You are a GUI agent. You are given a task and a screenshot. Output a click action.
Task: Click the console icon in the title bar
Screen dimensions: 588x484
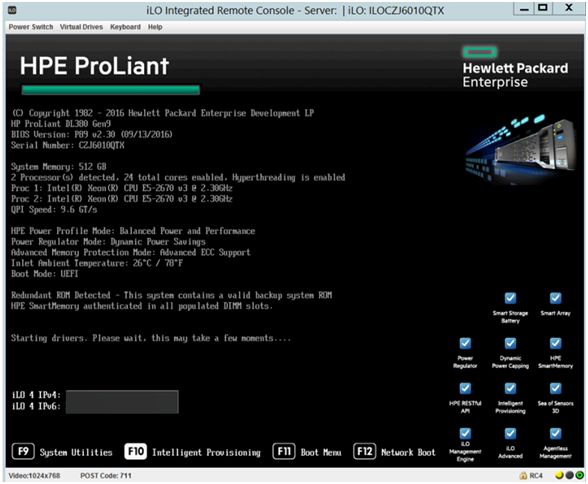12,10
